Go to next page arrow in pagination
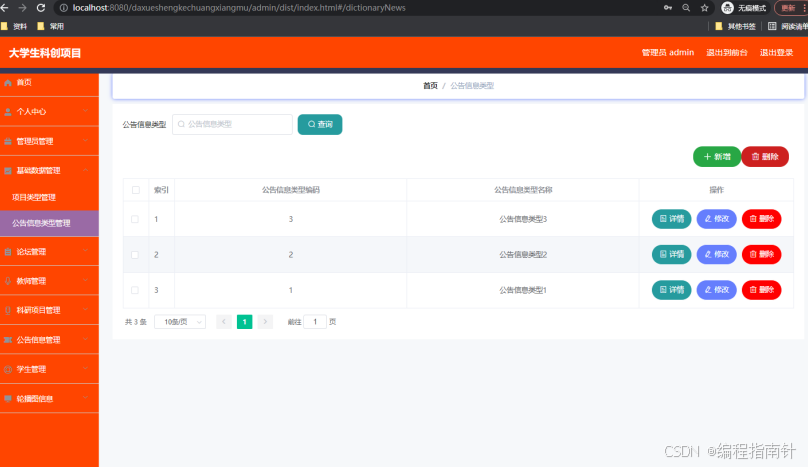Screen dimensions: 808x467 265,322
